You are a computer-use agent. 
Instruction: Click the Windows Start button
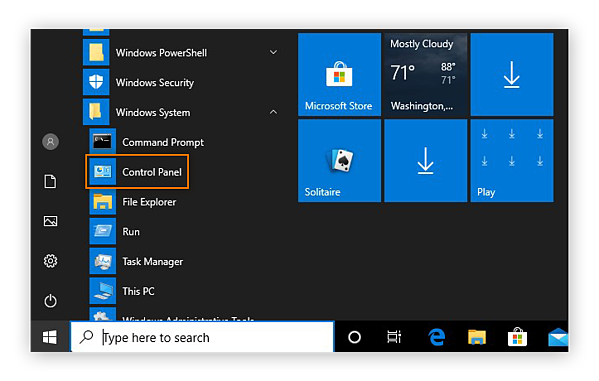coord(50,337)
